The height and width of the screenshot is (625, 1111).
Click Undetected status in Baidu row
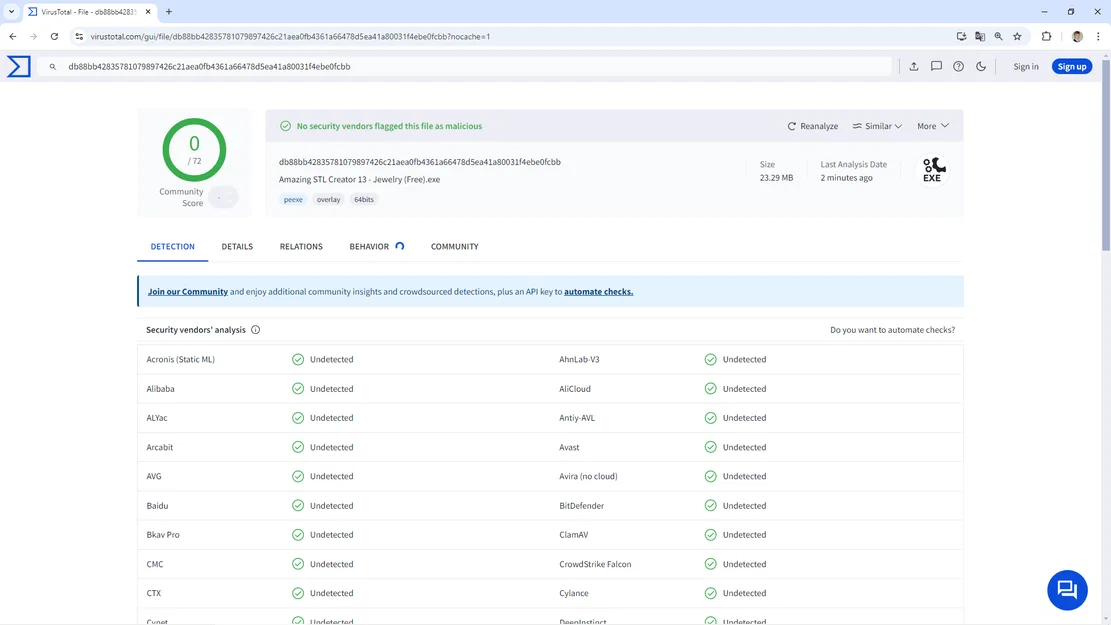(x=332, y=505)
